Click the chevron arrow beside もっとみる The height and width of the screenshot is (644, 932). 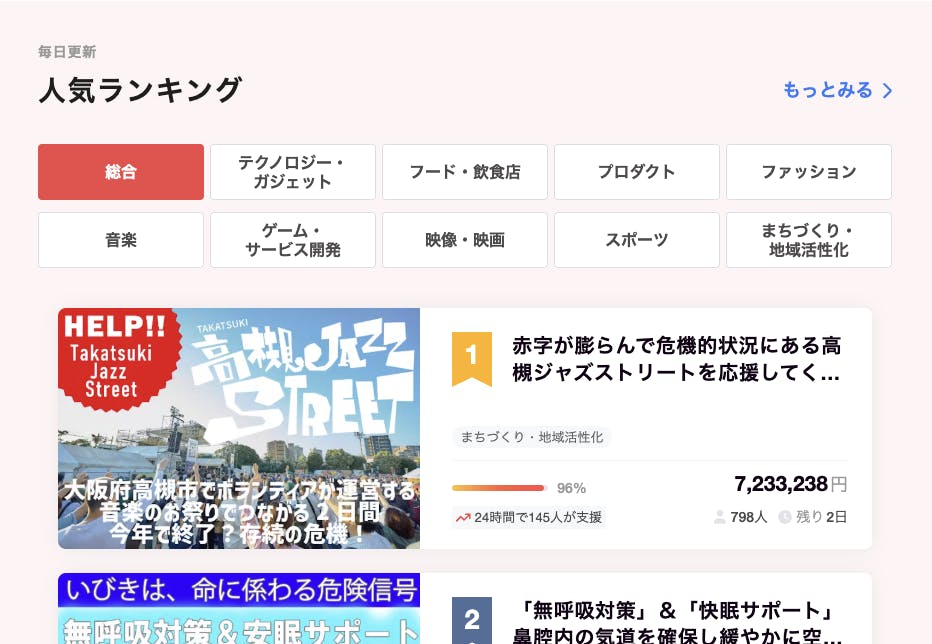coord(887,91)
